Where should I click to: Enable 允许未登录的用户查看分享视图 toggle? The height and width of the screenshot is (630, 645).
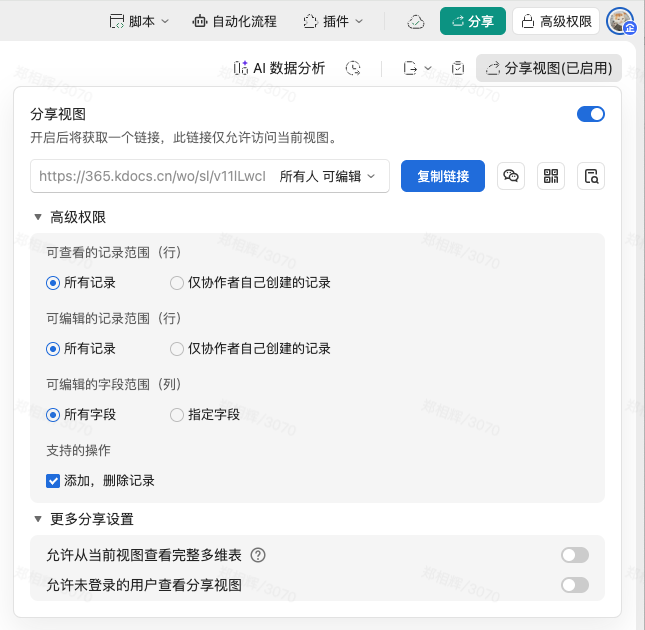coord(575,585)
